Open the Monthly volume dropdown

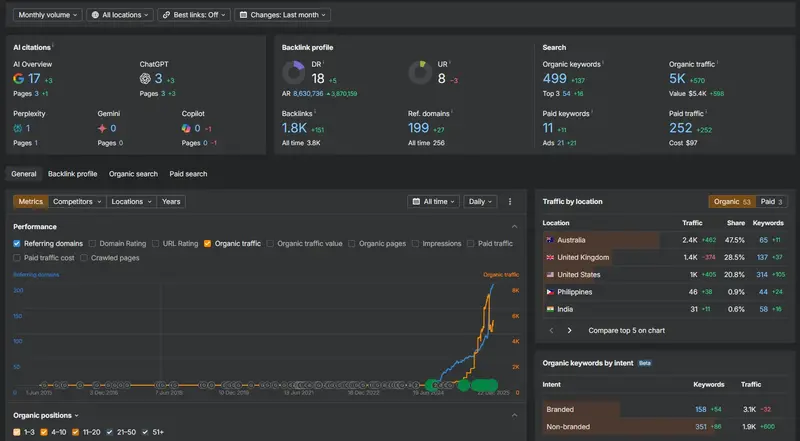coord(46,15)
